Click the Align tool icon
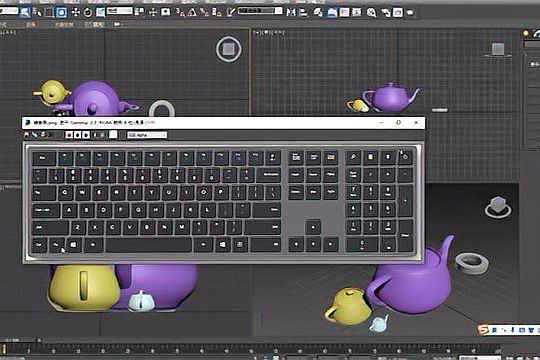The height and width of the screenshot is (360, 540). [x=303, y=12]
